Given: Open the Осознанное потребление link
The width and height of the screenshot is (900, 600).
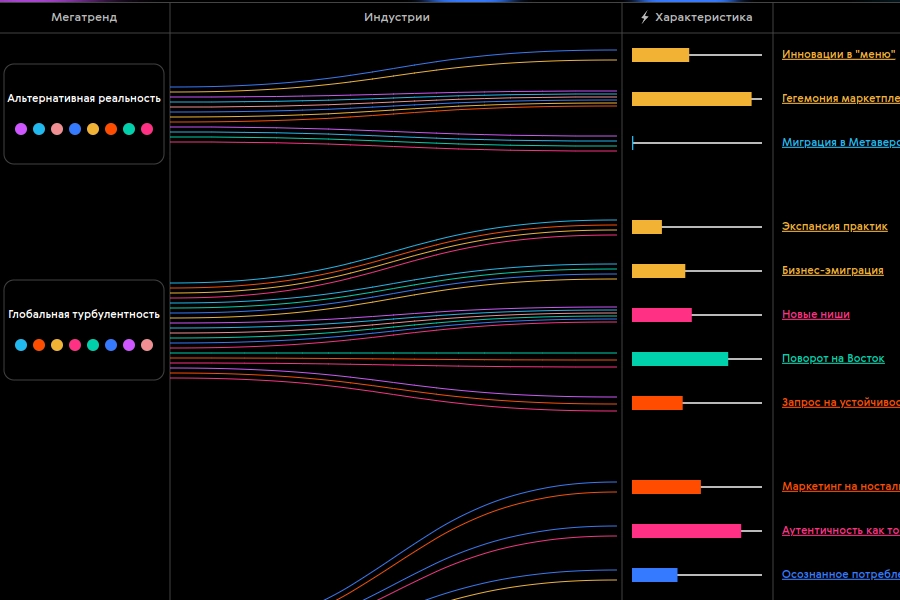Looking at the screenshot, I should point(841,575).
